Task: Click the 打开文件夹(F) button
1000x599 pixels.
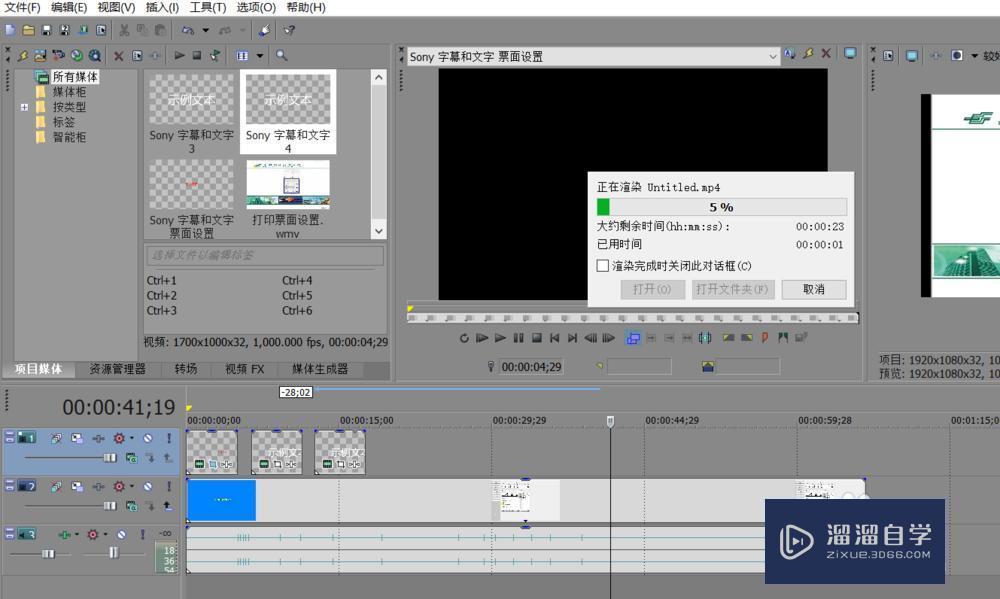Action: [x=733, y=289]
